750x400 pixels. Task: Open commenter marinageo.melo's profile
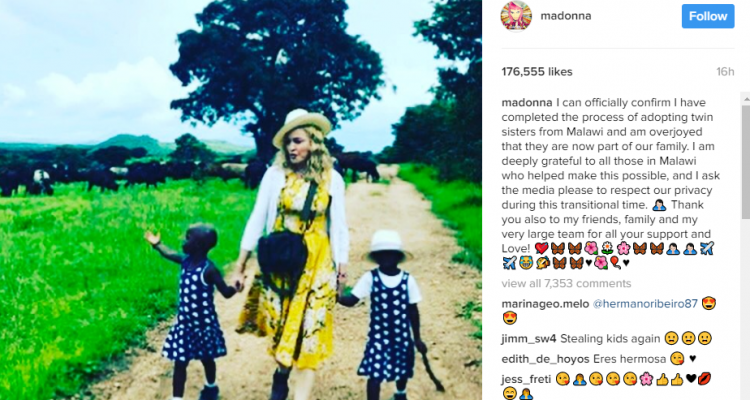point(545,304)
